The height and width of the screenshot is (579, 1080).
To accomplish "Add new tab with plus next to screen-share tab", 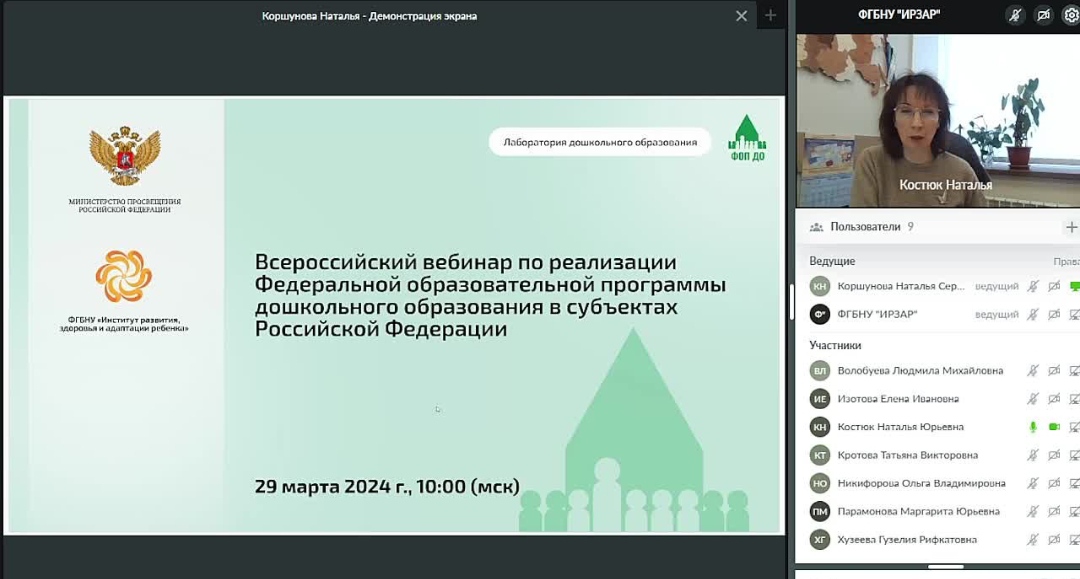I will [770, 16].
